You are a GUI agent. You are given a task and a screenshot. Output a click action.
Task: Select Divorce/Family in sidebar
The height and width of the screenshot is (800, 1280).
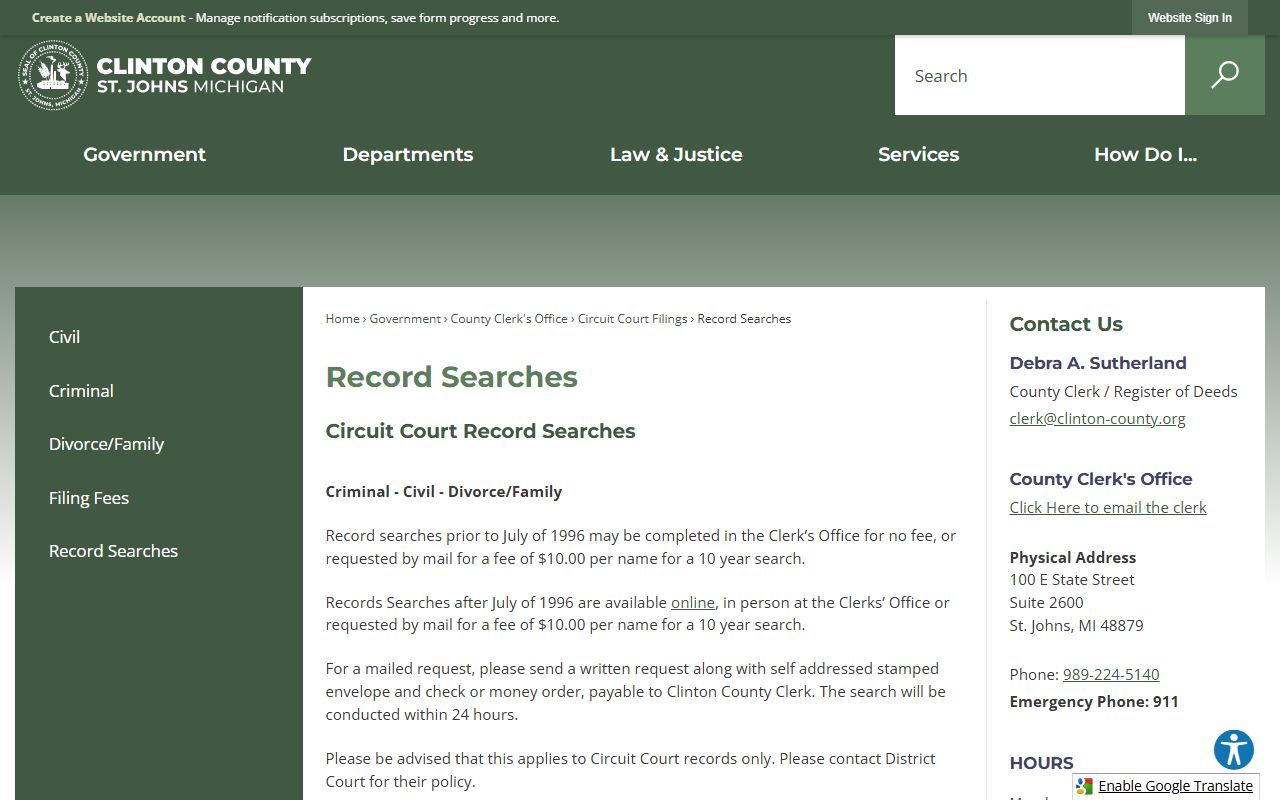coord(106,444)
